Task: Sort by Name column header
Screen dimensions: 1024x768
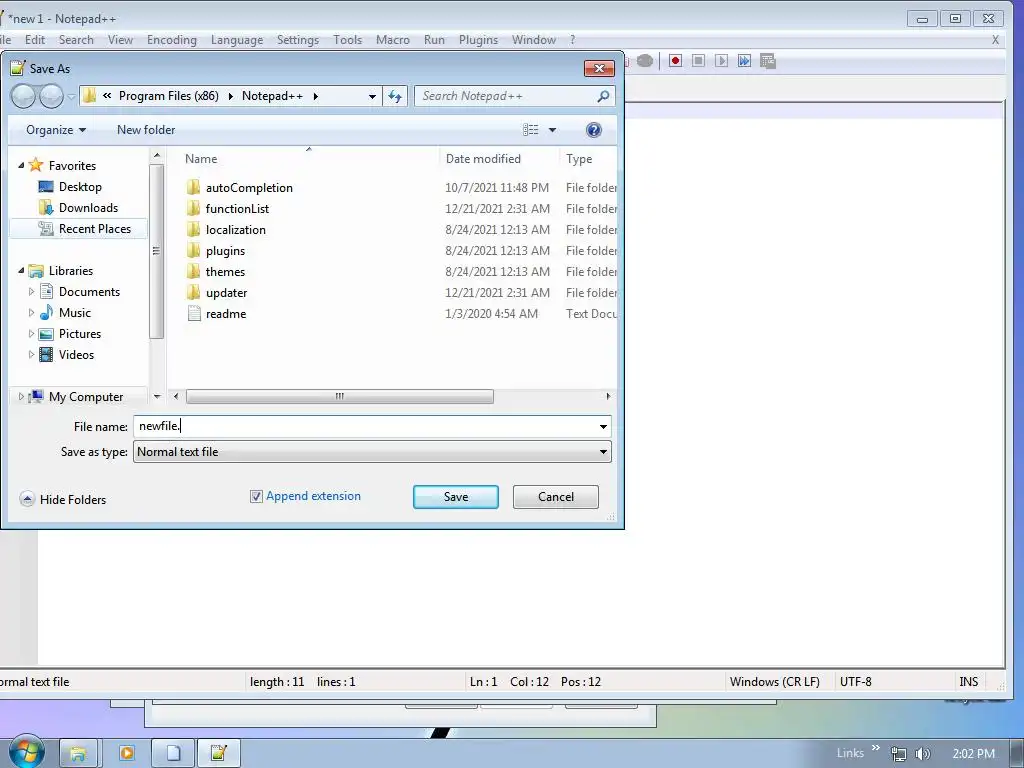Action: click(201, 159)
